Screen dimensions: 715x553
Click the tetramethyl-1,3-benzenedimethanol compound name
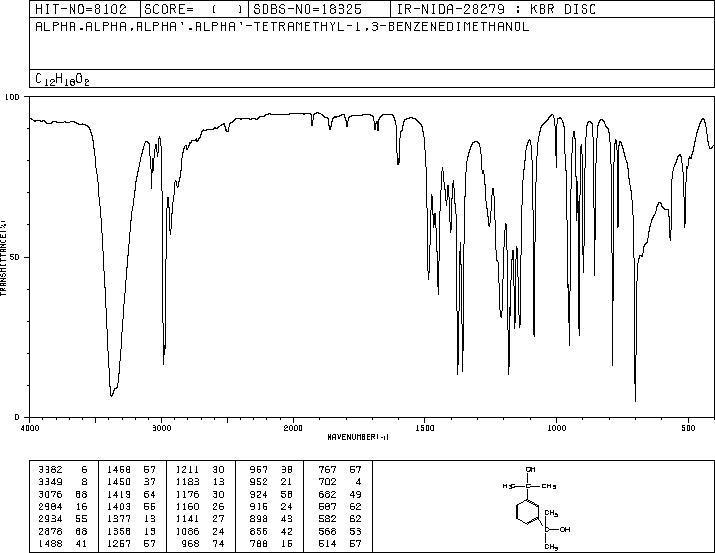click(x=282, y=26)
